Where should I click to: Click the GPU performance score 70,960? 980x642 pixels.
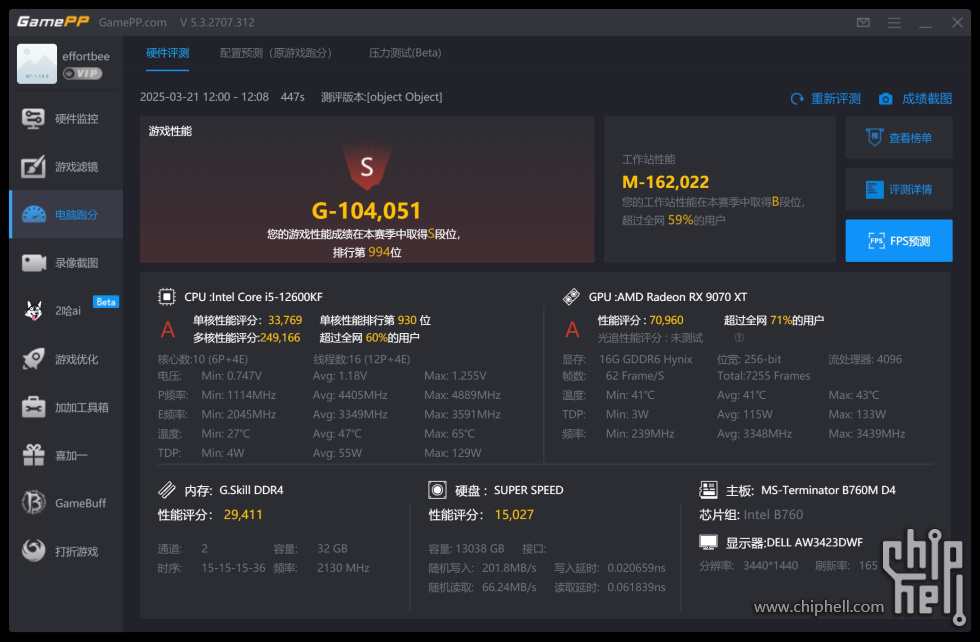click(x=666, y=320)
